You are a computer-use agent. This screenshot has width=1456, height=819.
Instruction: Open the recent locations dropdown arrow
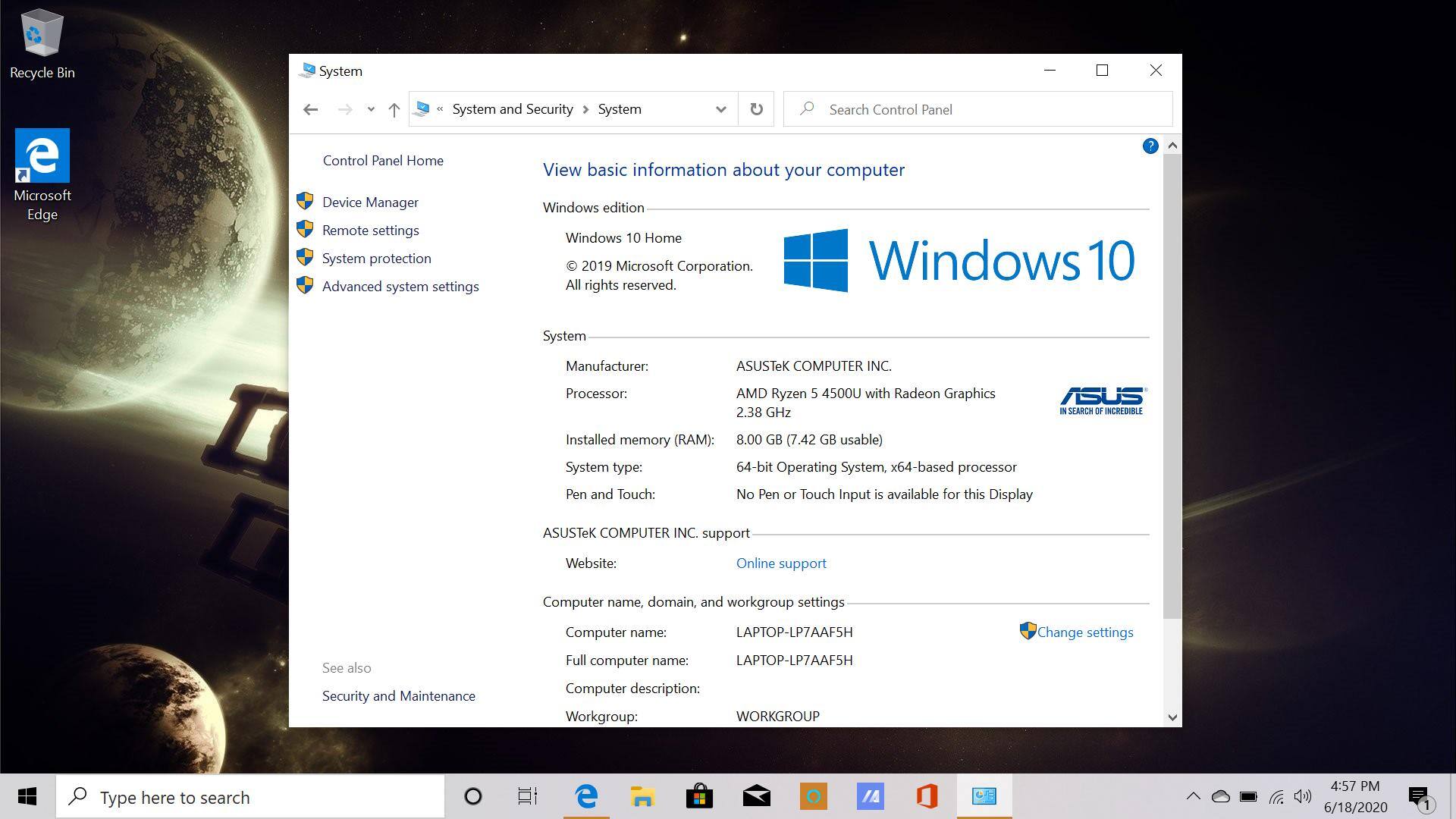point(371,109)
